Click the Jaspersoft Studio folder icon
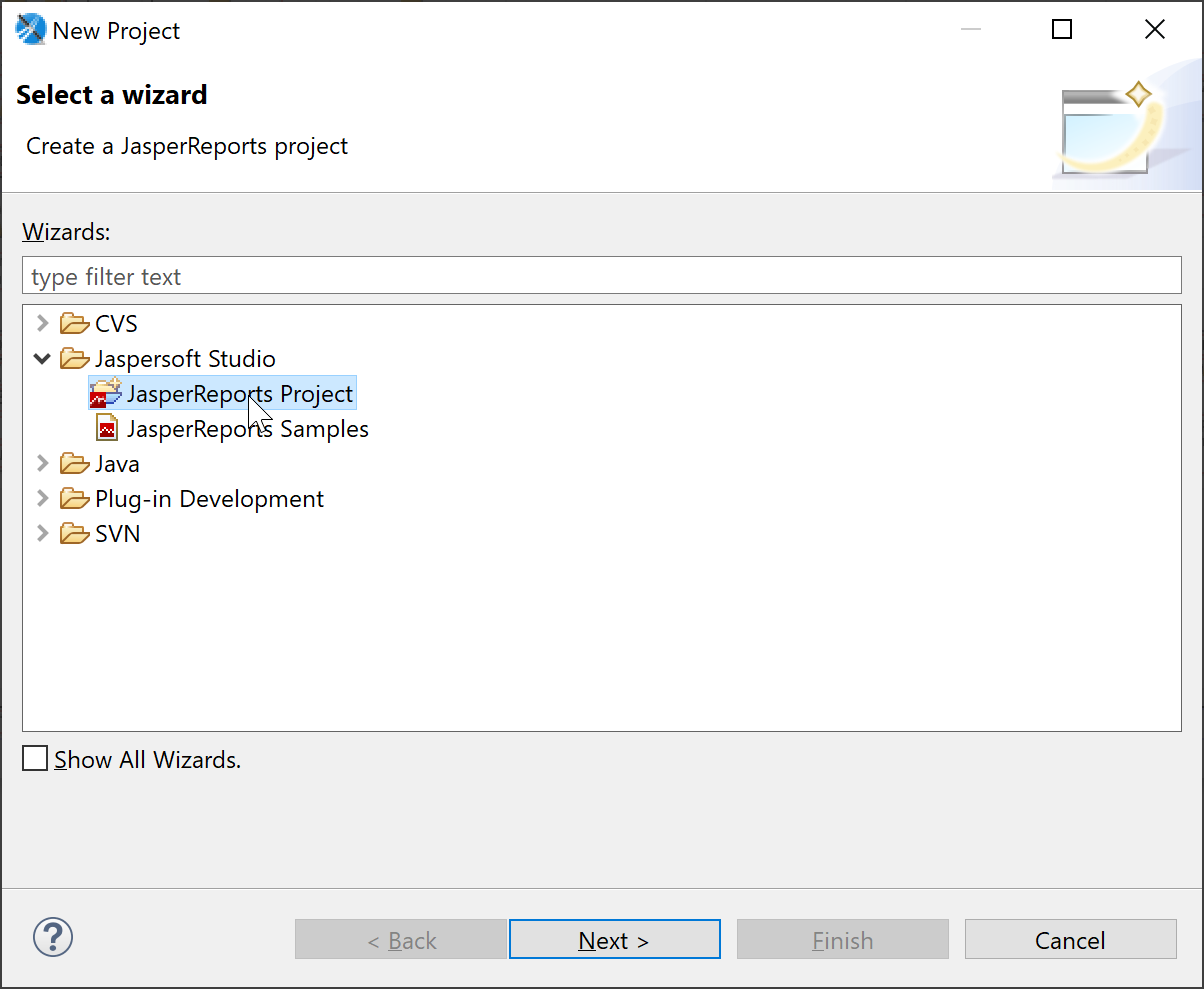The image size is (1204, 989). [75, 359]
